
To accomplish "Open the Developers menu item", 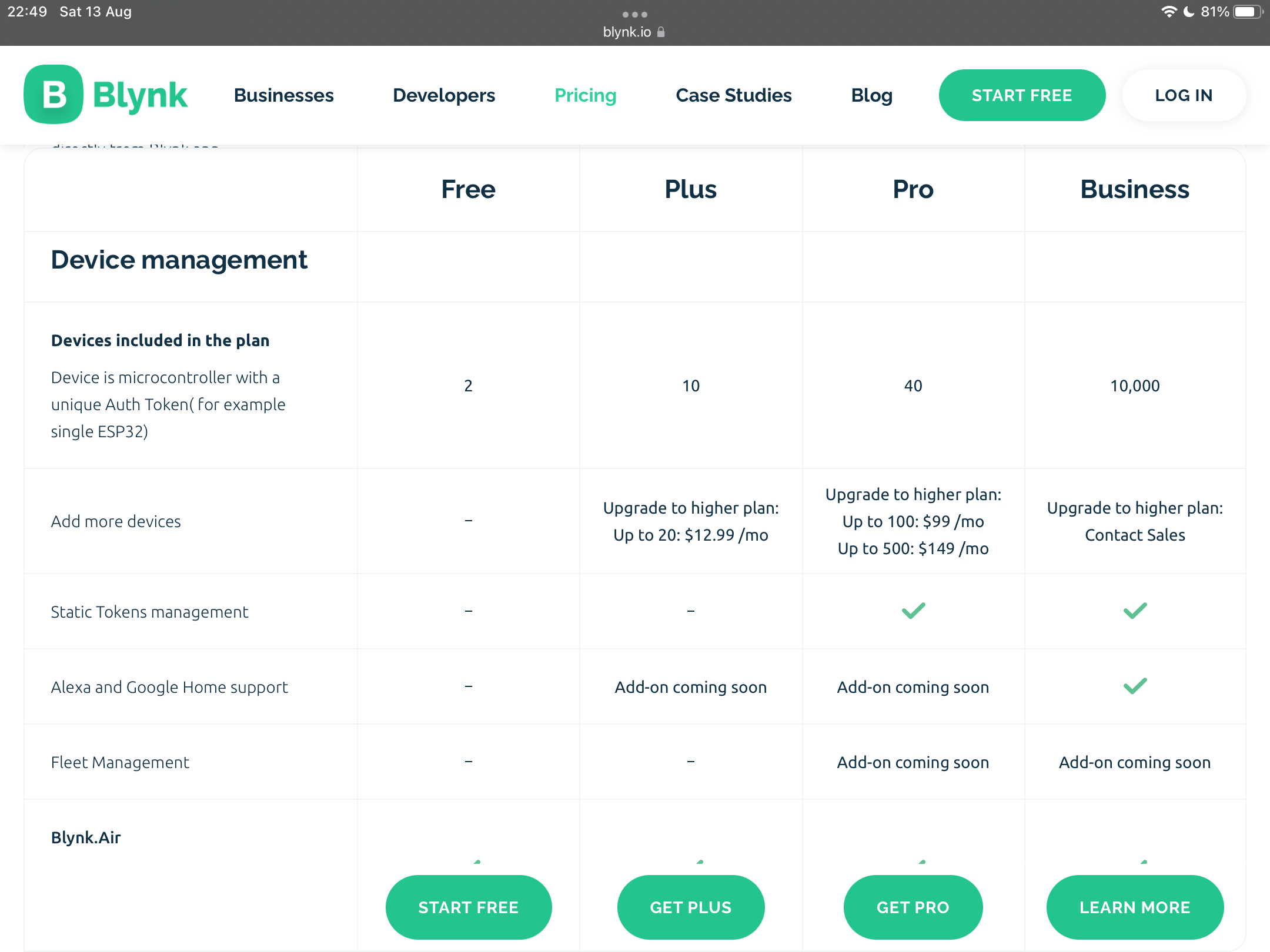I will [444, 95].
